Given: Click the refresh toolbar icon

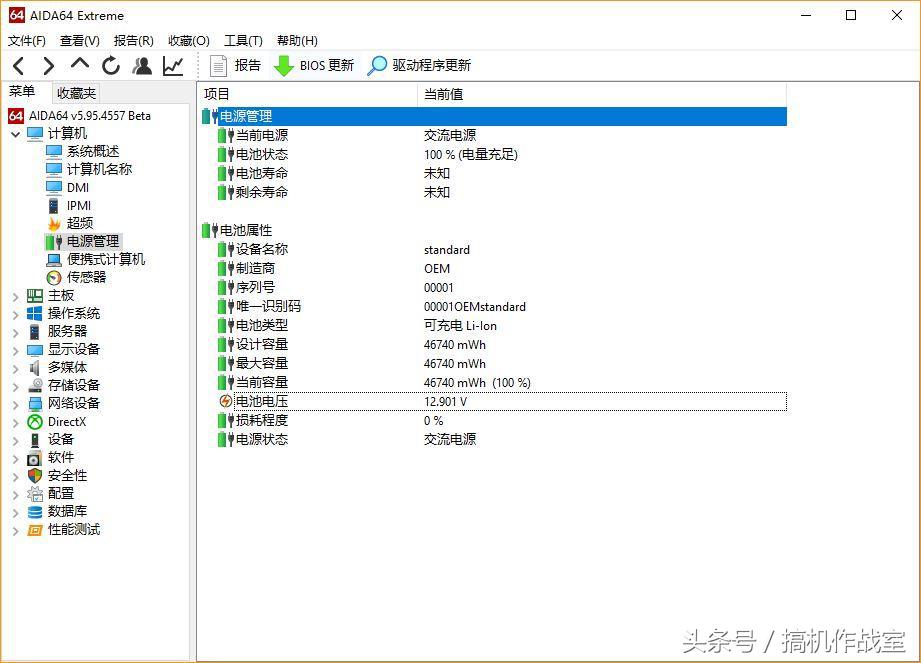Looking at the screenshot, I should [110, 64].
